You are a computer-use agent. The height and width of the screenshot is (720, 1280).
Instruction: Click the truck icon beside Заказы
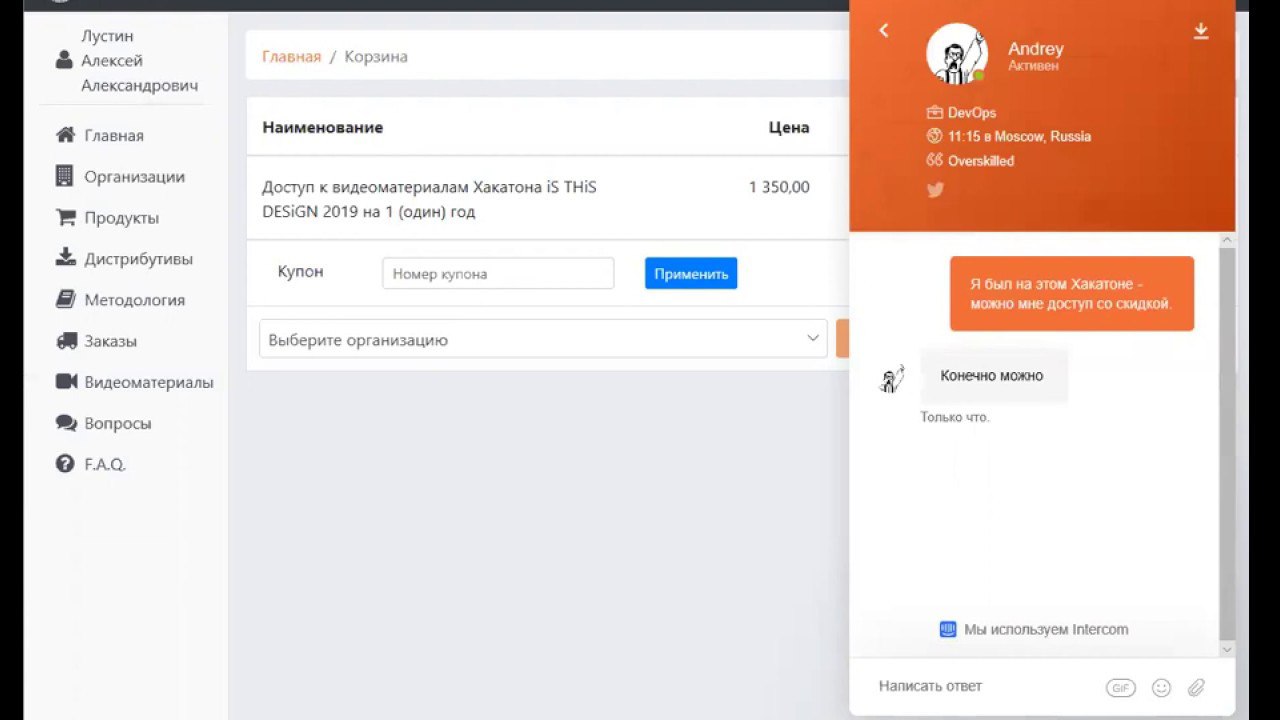point(66,340)
